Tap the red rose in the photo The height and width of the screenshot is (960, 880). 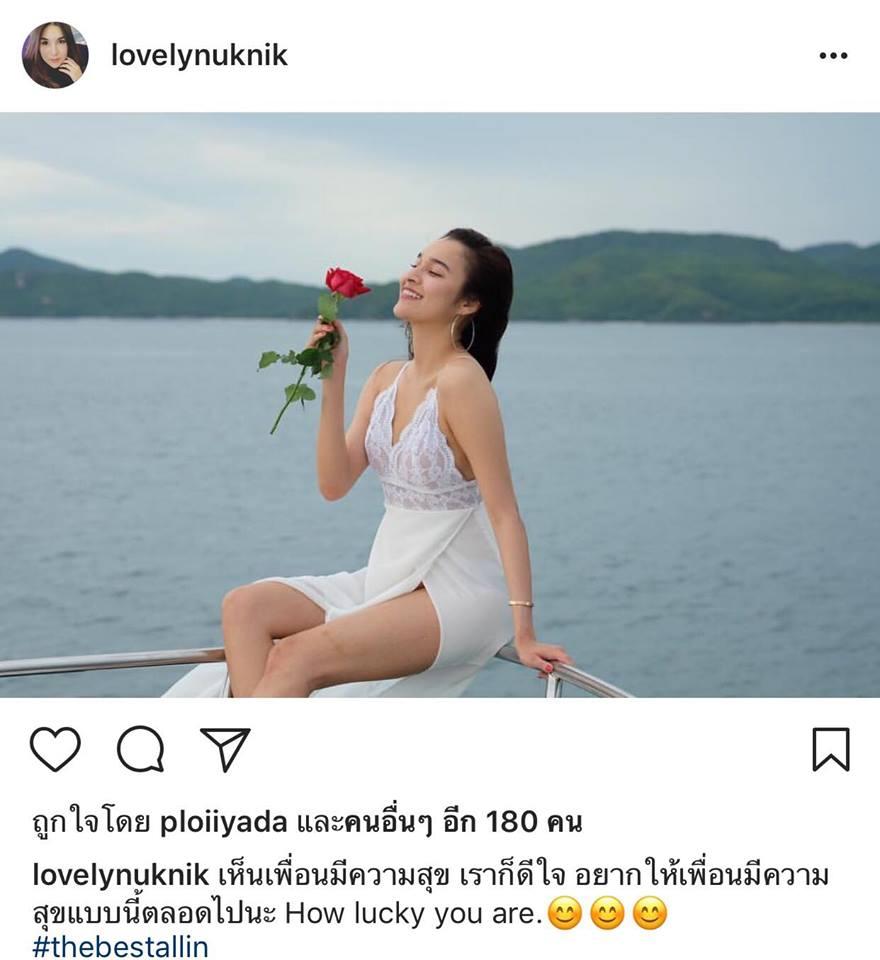pyautogui.click(x=345, y=282)
